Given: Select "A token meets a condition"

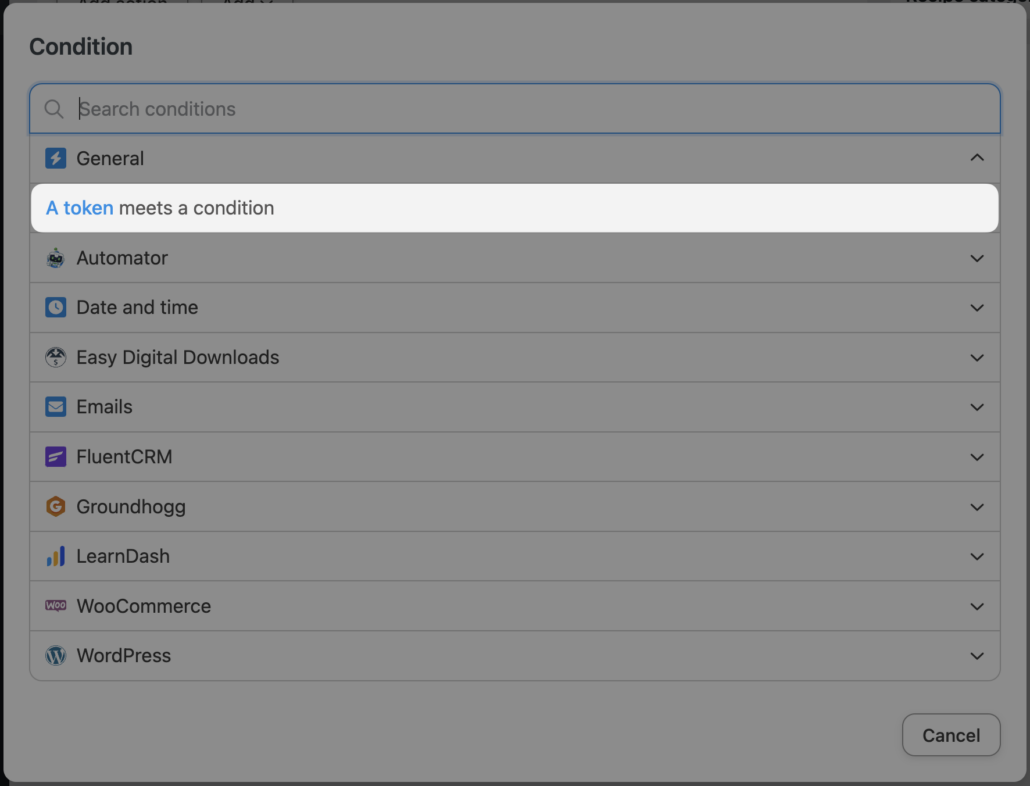Looking at the screenshot, I should tap(160, 208).
